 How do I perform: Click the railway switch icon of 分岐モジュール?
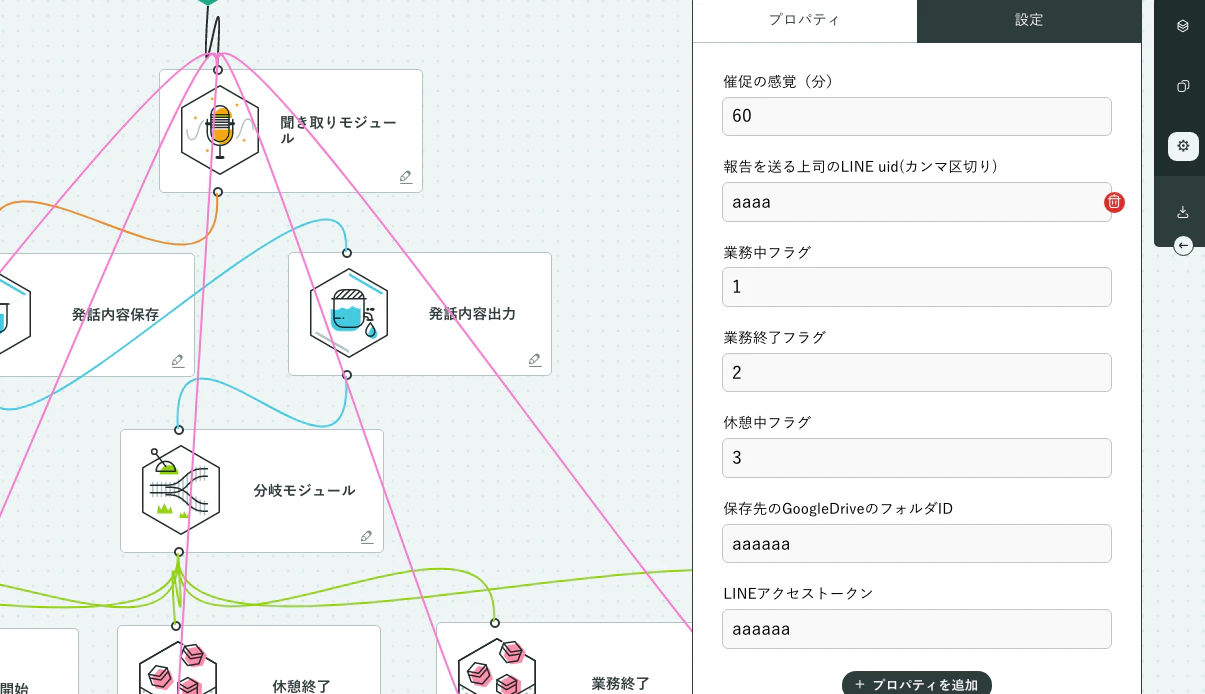(181, 491)
